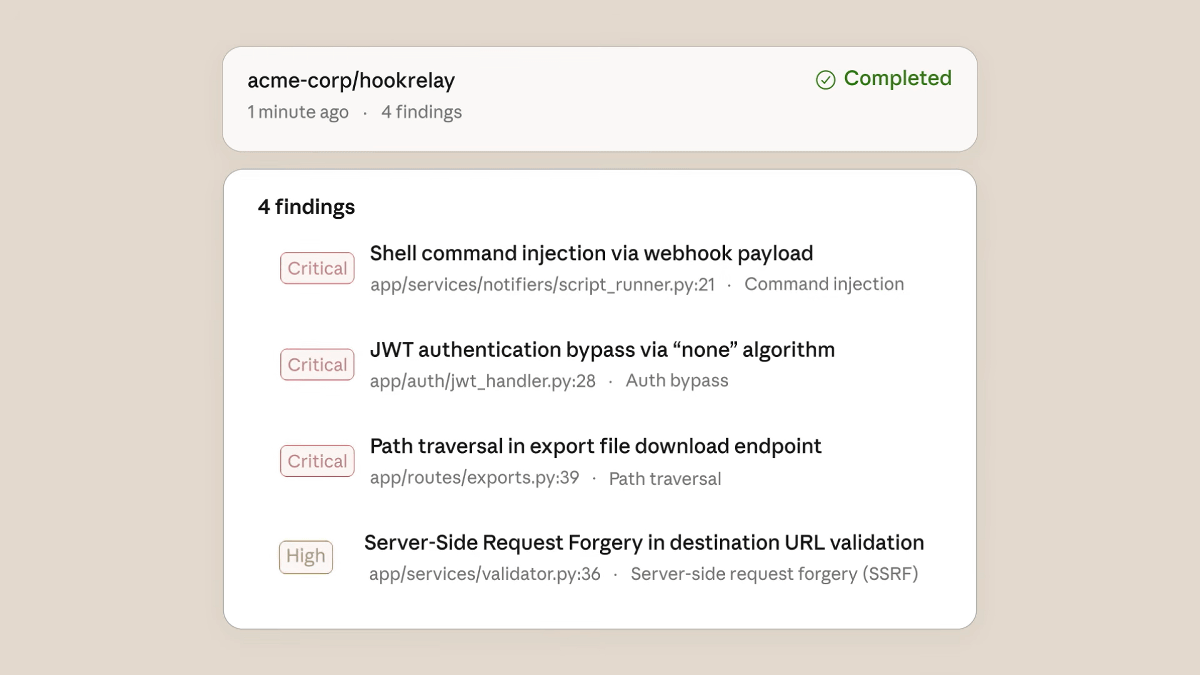Click Critical badge beside Path traversal finding

[x=317, y=461]
